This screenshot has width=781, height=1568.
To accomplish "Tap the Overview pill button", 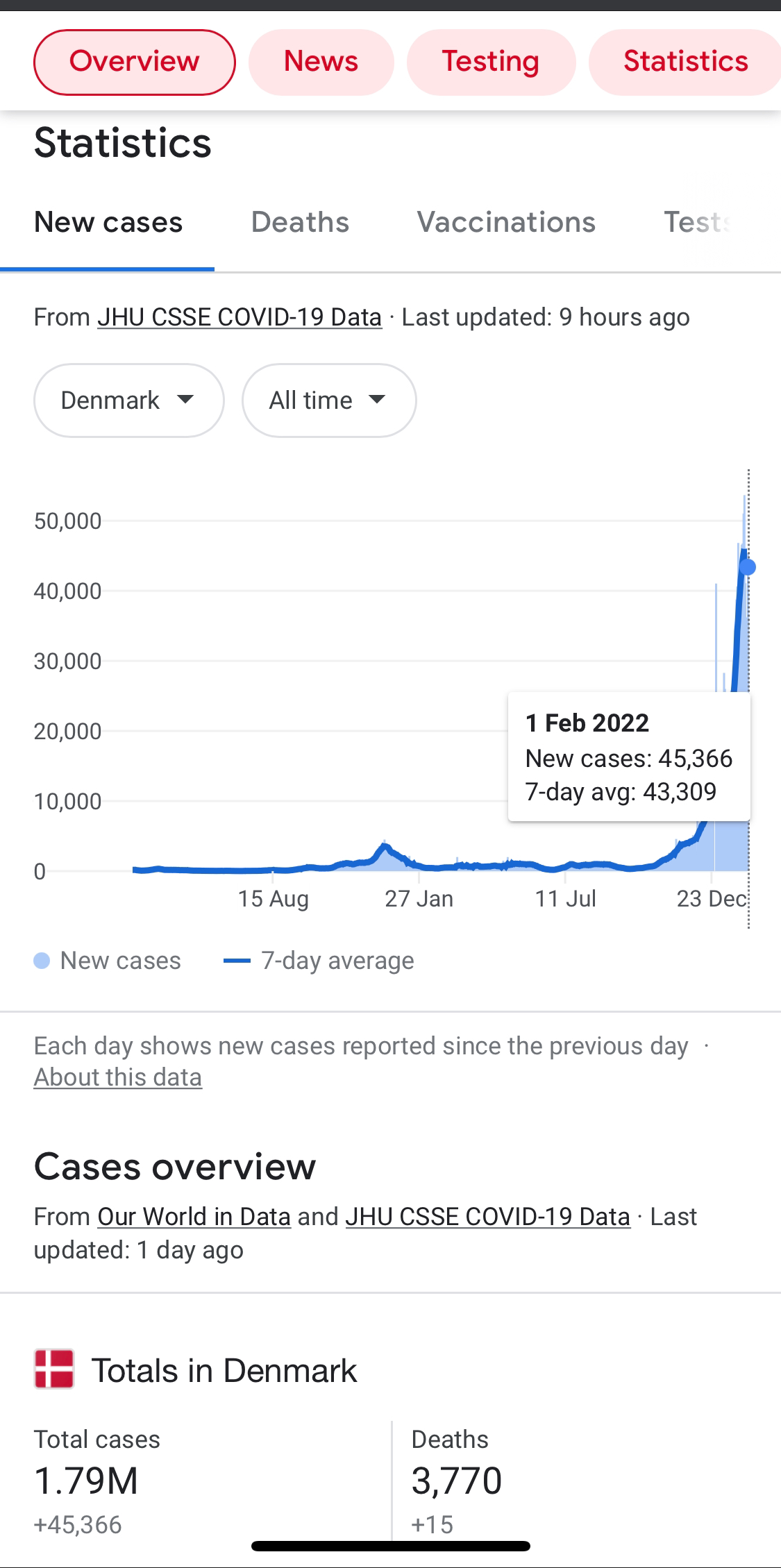I will [x=135, y=62].
